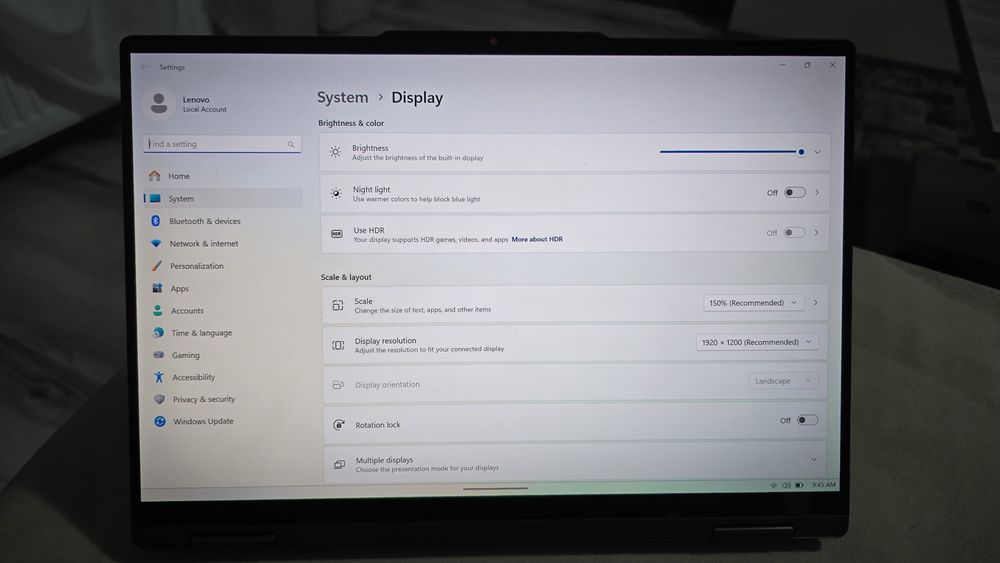Open the Landscape orientation dropdown
The height and width of the screenshot is (563, 1000).
pyautogui.click(x=783, y=381)
